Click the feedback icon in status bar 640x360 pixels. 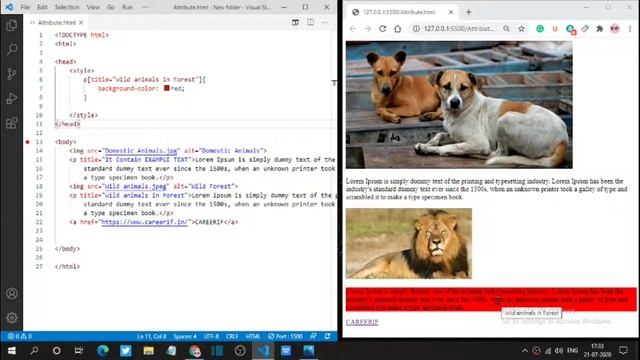pyautogui.click(x=313, y=336)
